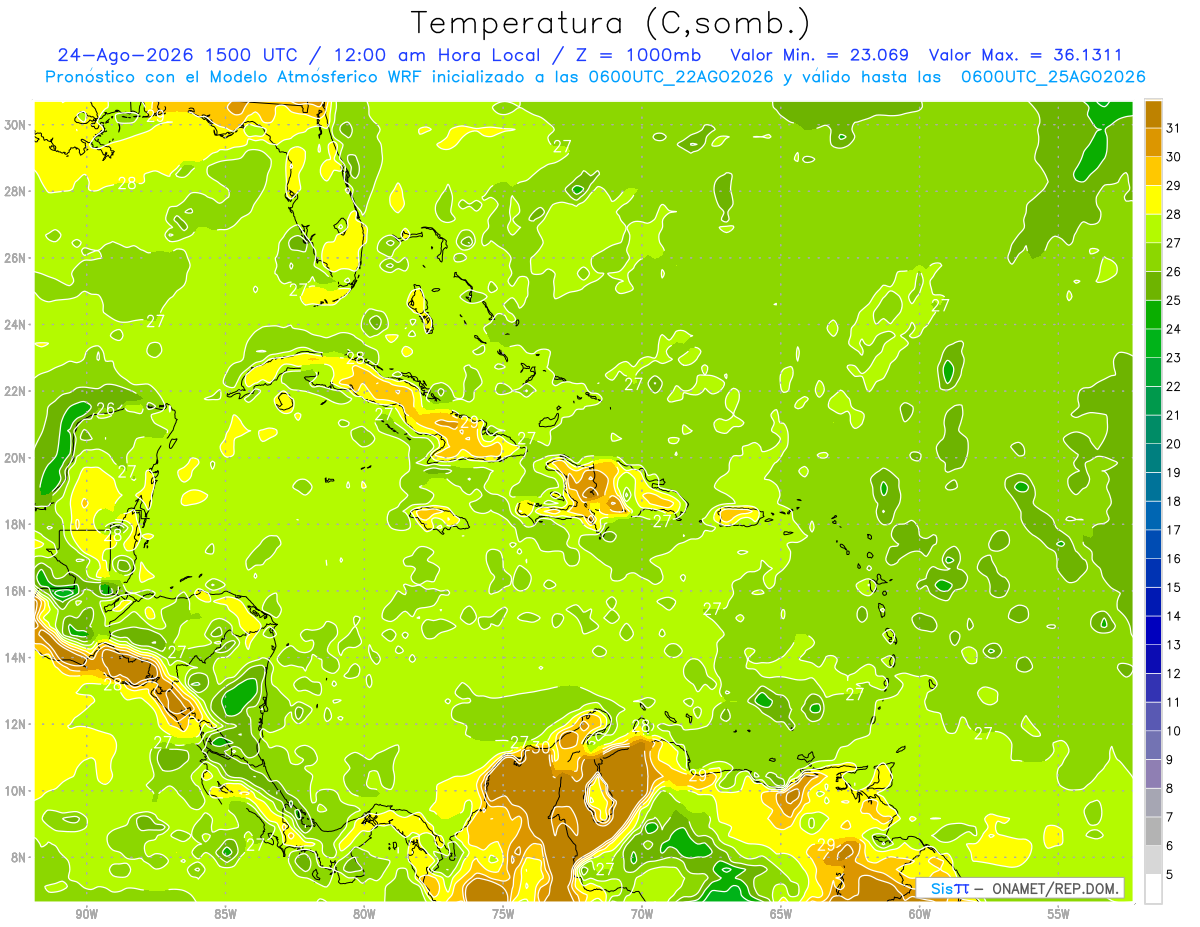Click the '16N' latitude label

17,591
